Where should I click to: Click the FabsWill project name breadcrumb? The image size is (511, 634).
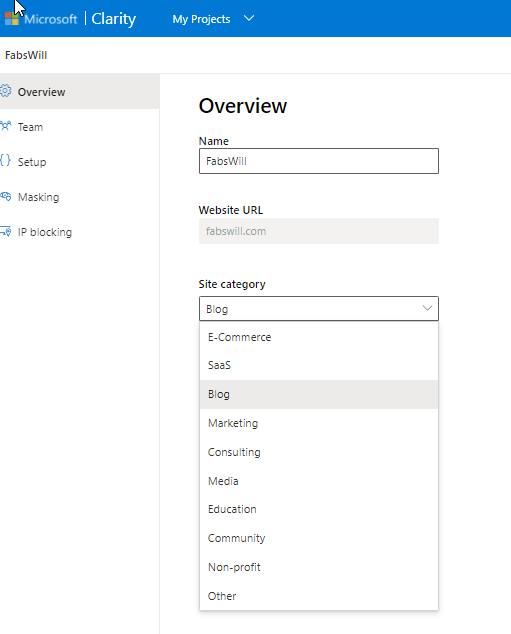tap(26, 55)
